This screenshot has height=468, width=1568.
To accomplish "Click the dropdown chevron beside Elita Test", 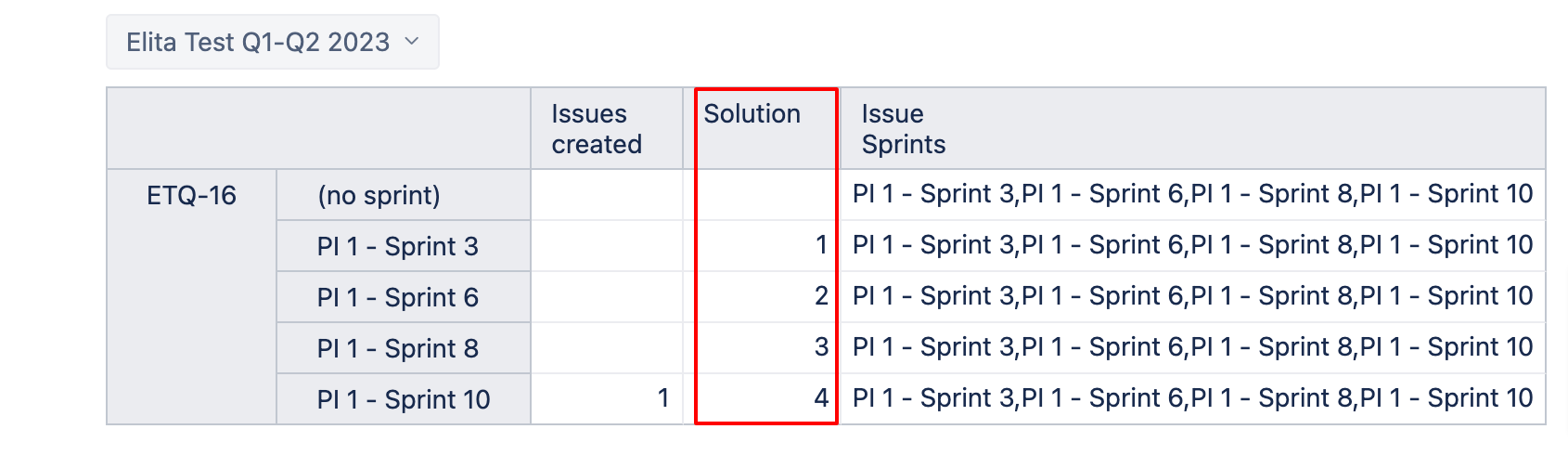I will [413, 42].
